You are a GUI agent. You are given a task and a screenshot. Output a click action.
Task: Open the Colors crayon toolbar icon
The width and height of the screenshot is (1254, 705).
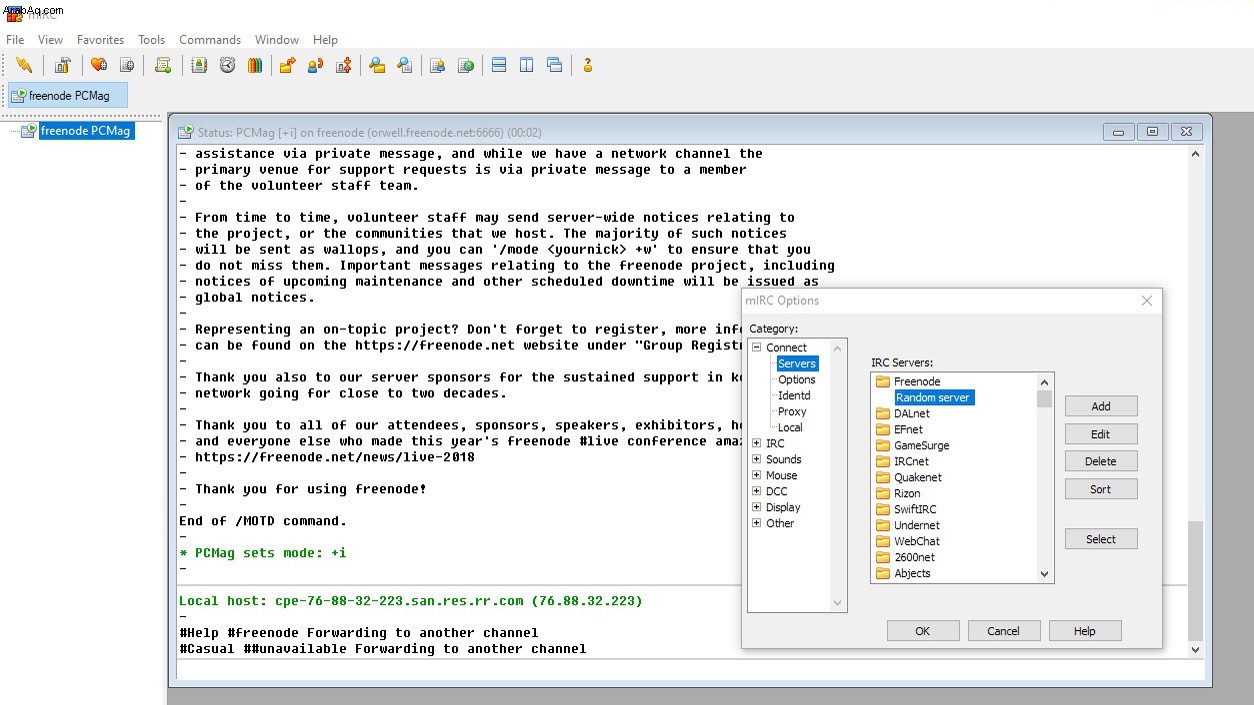[255, 66]
